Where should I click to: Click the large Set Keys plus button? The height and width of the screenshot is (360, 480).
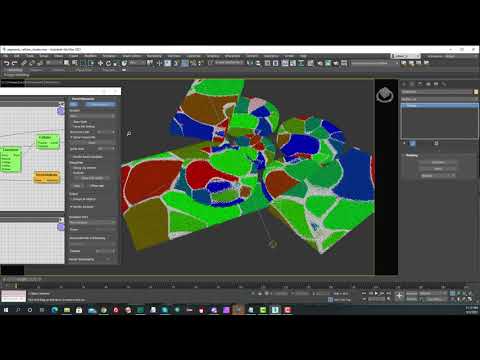(399, 296)
